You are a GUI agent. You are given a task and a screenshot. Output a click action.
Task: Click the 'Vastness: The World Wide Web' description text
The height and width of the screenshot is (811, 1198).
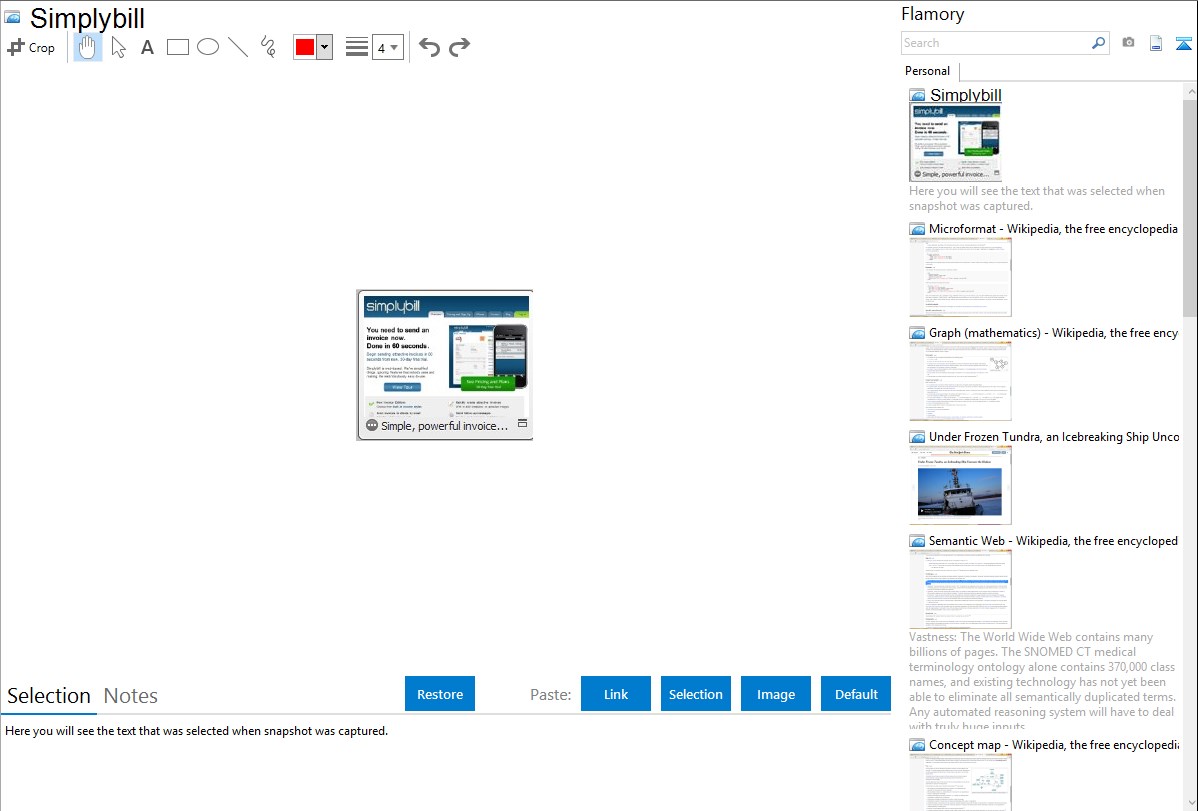[x=1042, y=681]
